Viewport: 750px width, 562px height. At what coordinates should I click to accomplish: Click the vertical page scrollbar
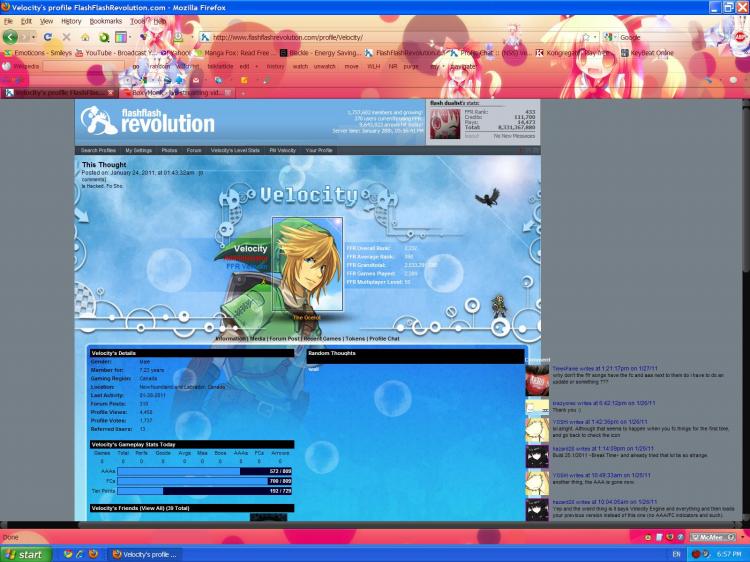(x=746, y=311)
